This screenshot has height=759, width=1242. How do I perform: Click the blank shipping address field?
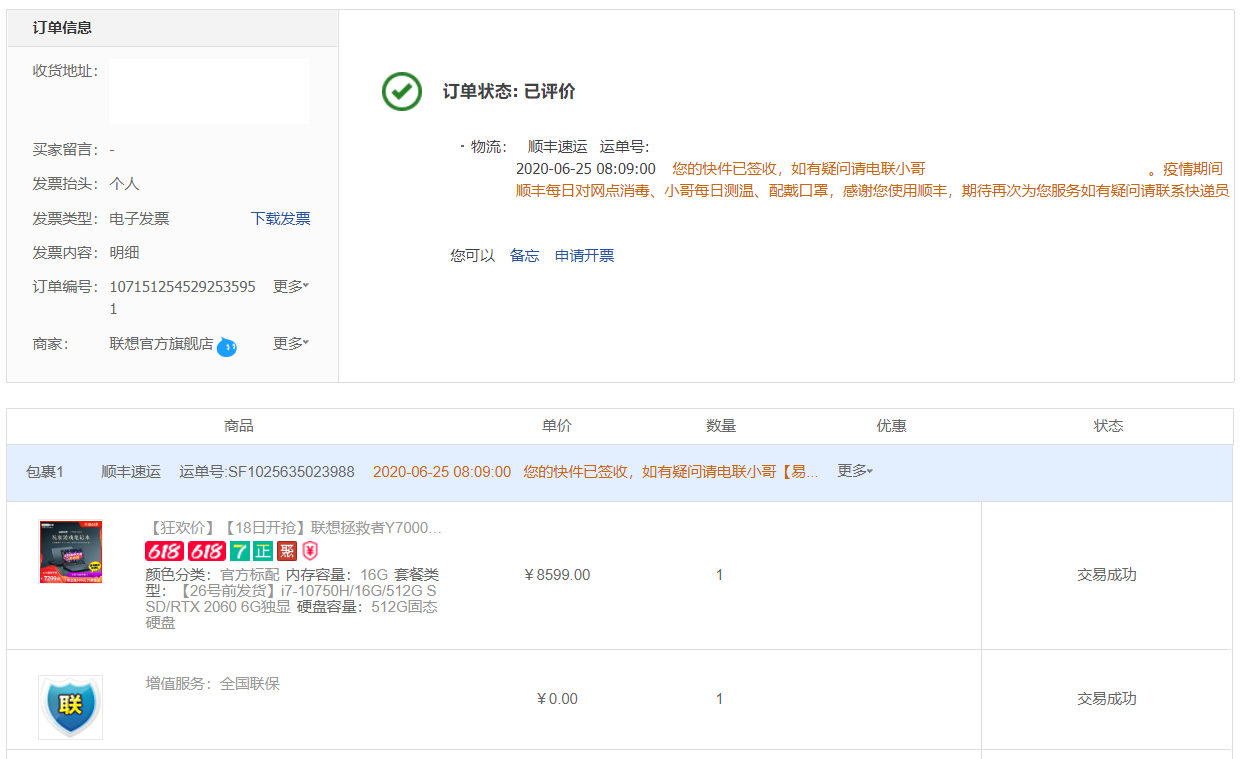209,91
